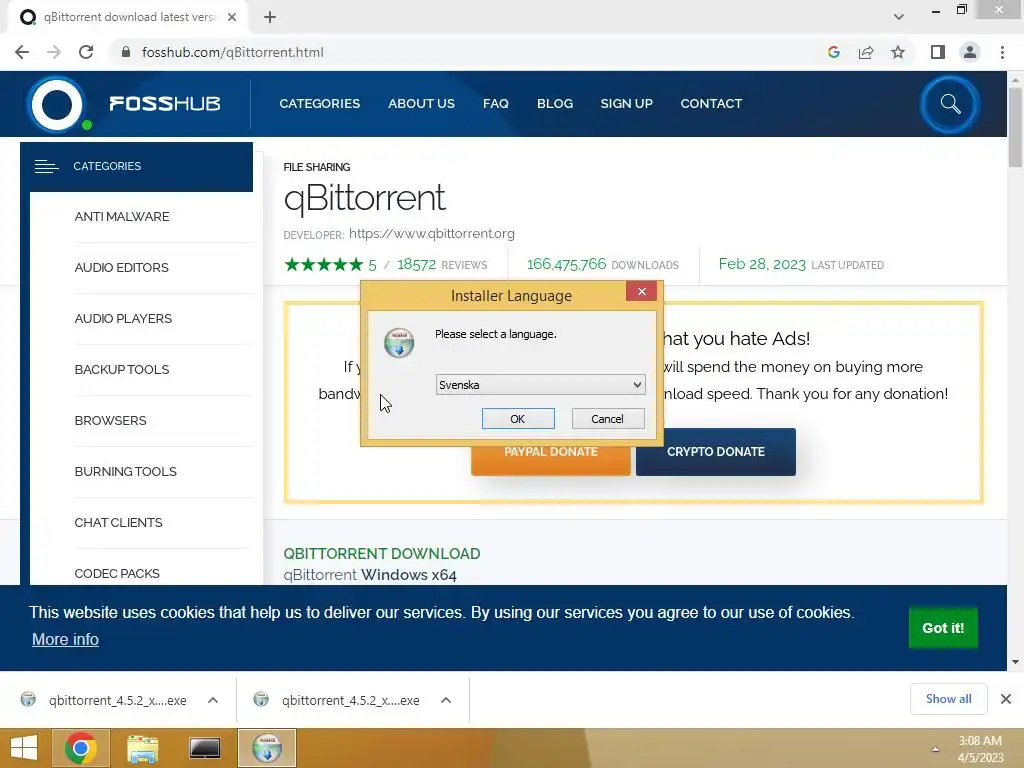Expand second download item options chevron
Image resolution: width=1024 pixels, height=768 pixels.
tap(446, 700)
